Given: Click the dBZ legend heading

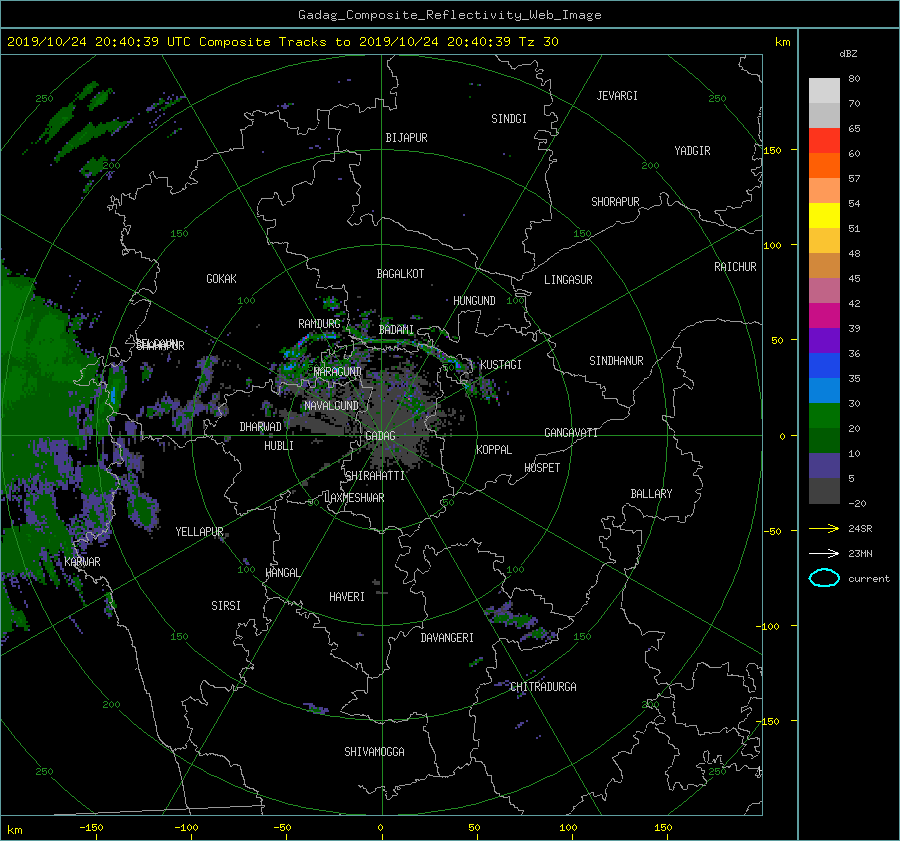Looking at the screenshot, I should click(x=848, y=54).
